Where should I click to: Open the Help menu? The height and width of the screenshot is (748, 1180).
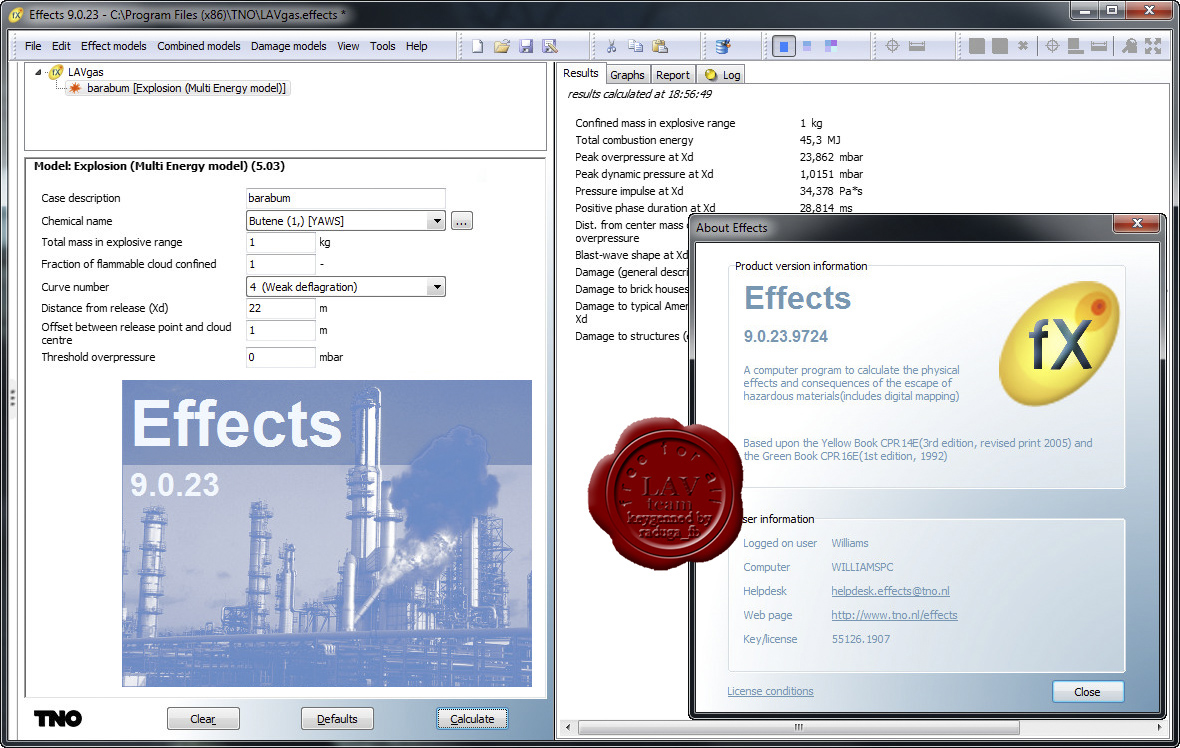[416, 46]
